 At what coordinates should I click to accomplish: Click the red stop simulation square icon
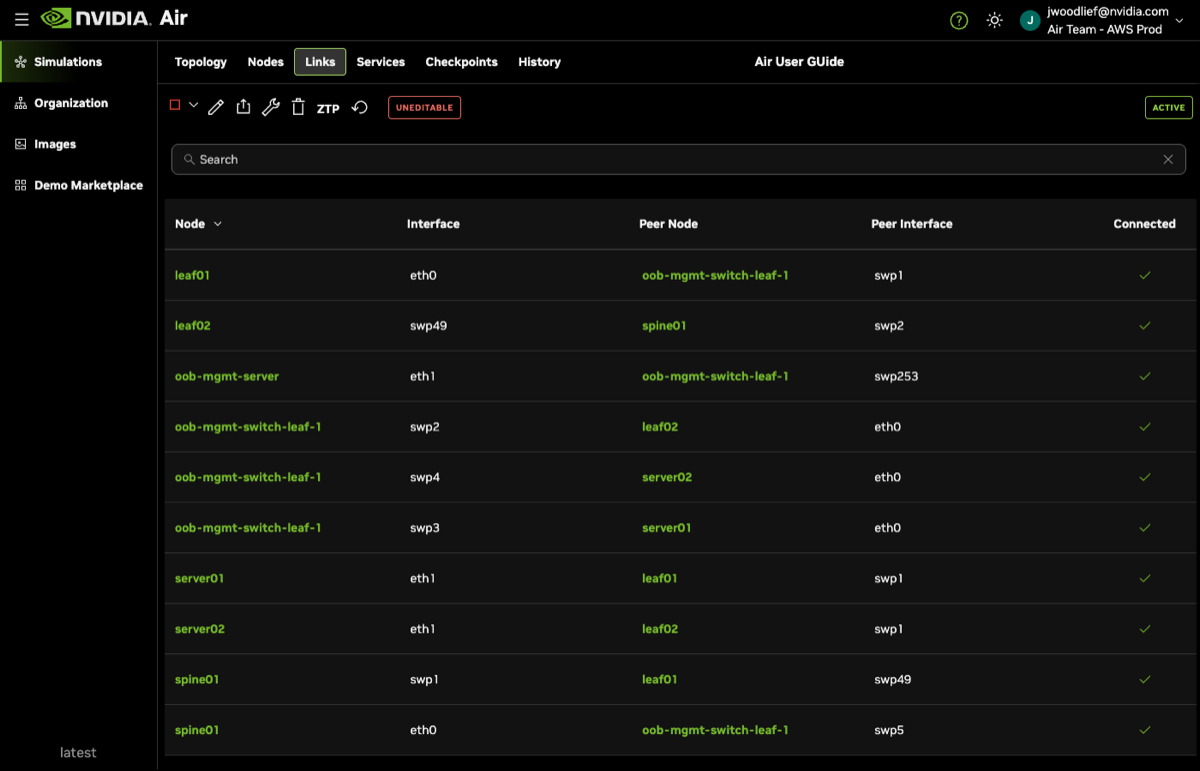click(x=175, y=105)
